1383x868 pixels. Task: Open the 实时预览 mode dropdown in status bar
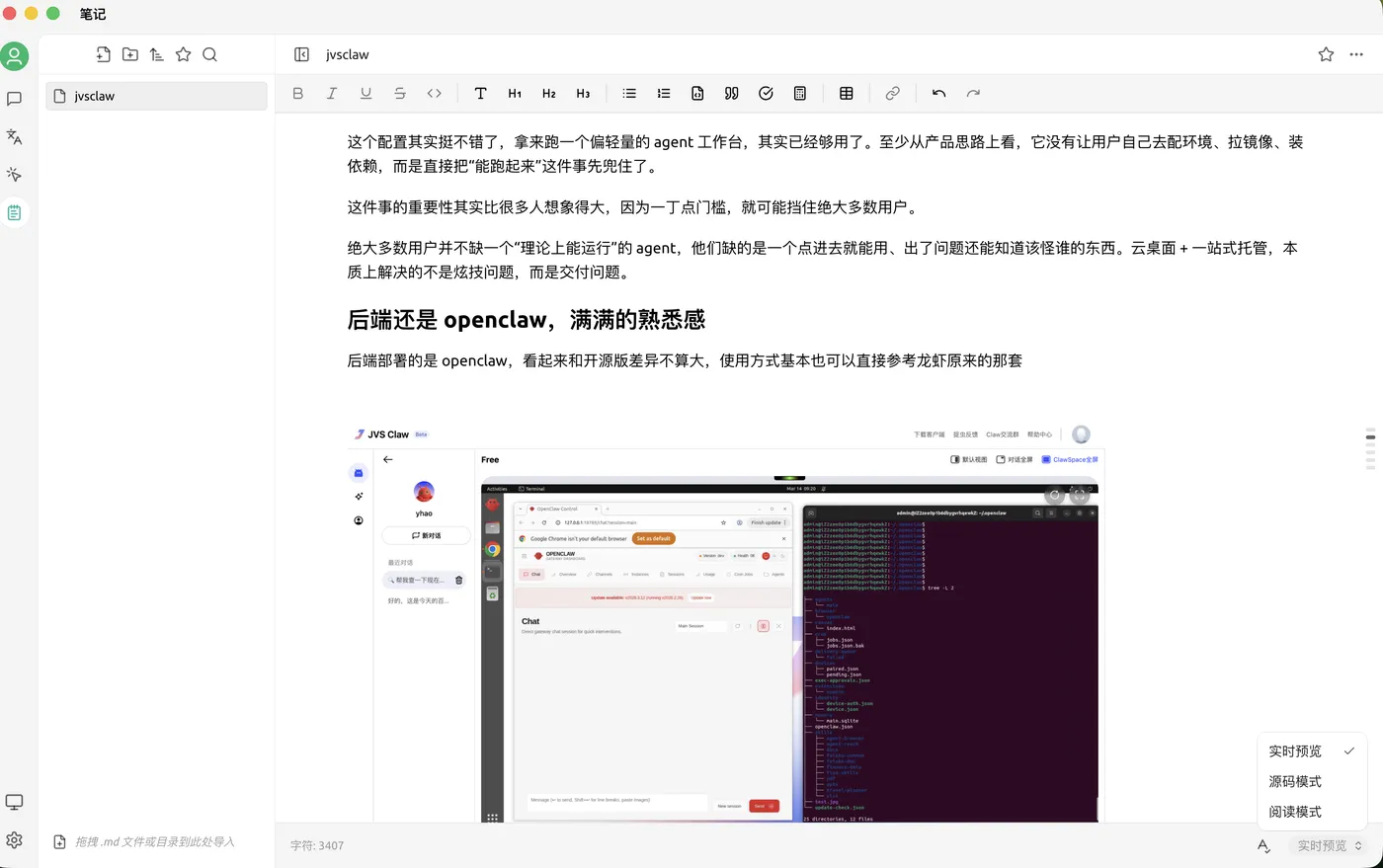coord(1330,845)
